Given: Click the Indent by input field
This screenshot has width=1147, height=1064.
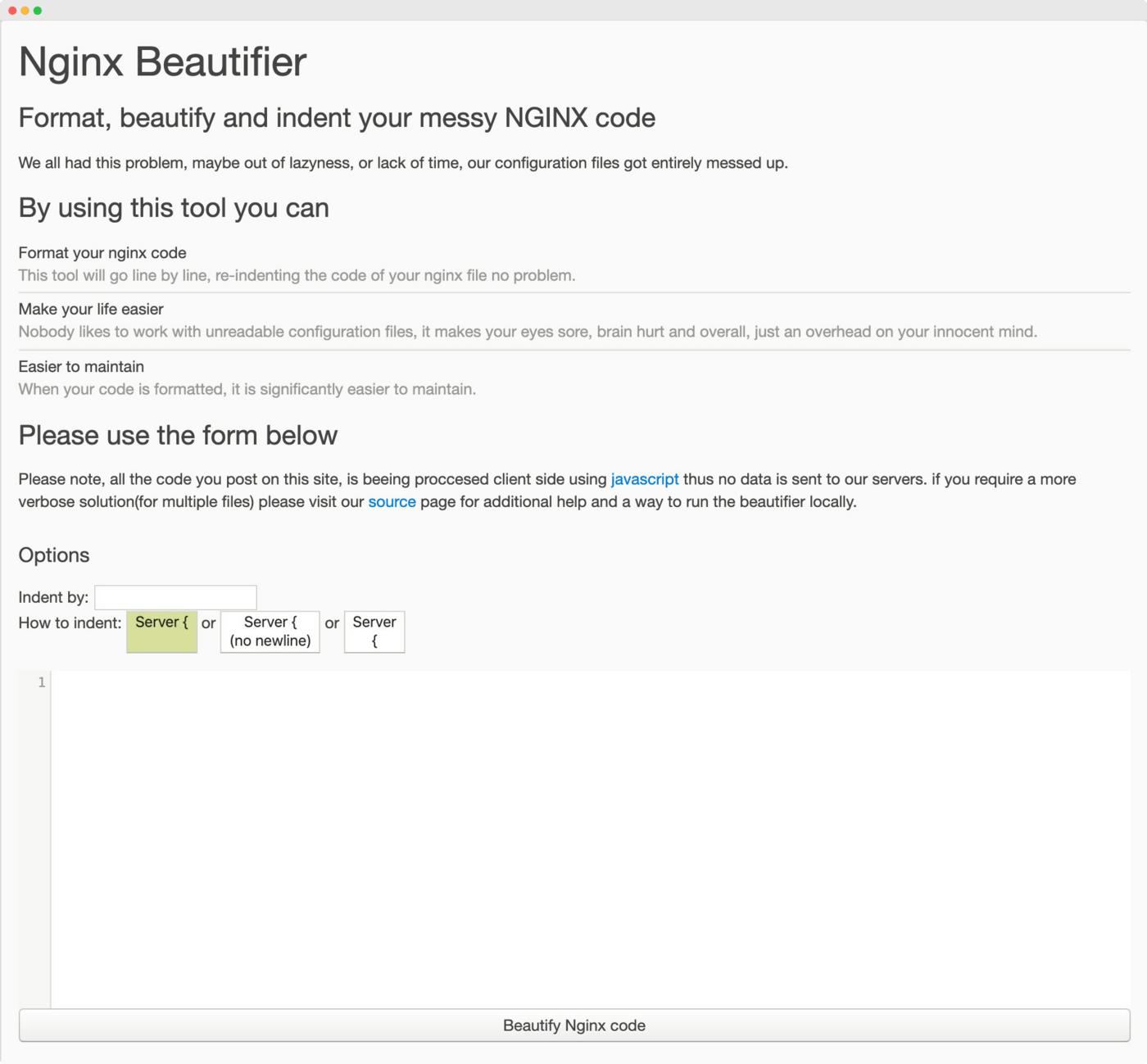Looking at the screenshot, I should click(x=175, y=597).
